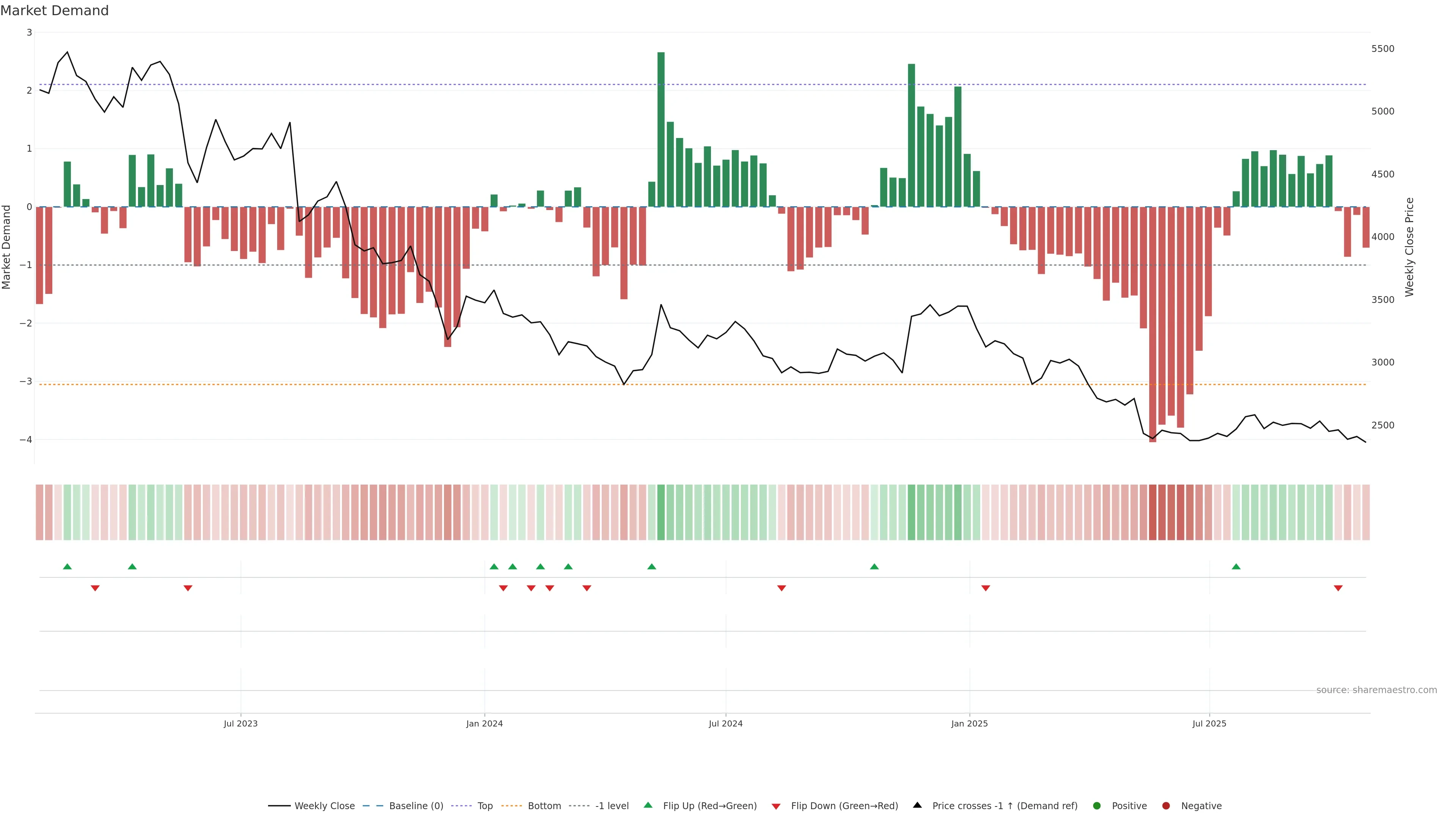The height and width of the screenshot is (819, 1456).
Task: Toggle the Bottom orange line legend entry
Action: (544, 805)
